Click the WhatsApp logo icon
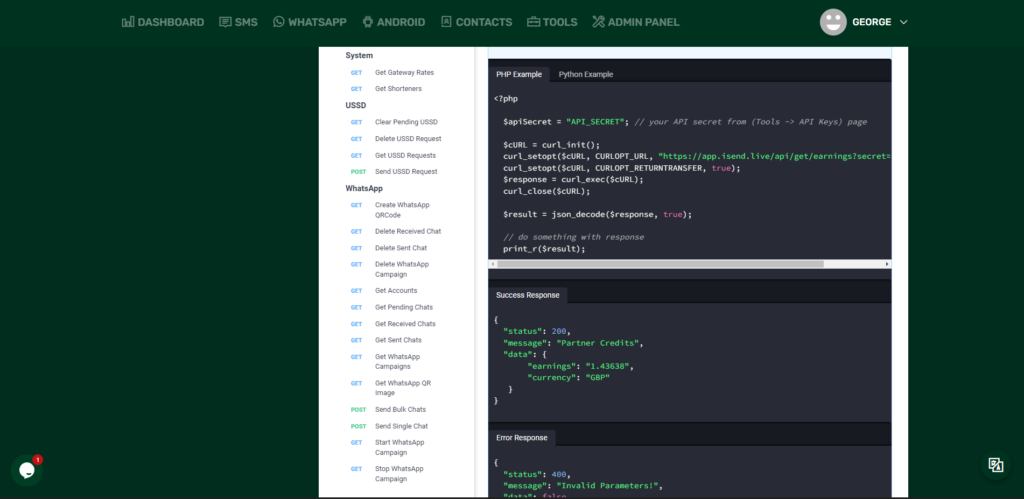Viewport: 1024px width, 499px height. click(x=279, y=22)
